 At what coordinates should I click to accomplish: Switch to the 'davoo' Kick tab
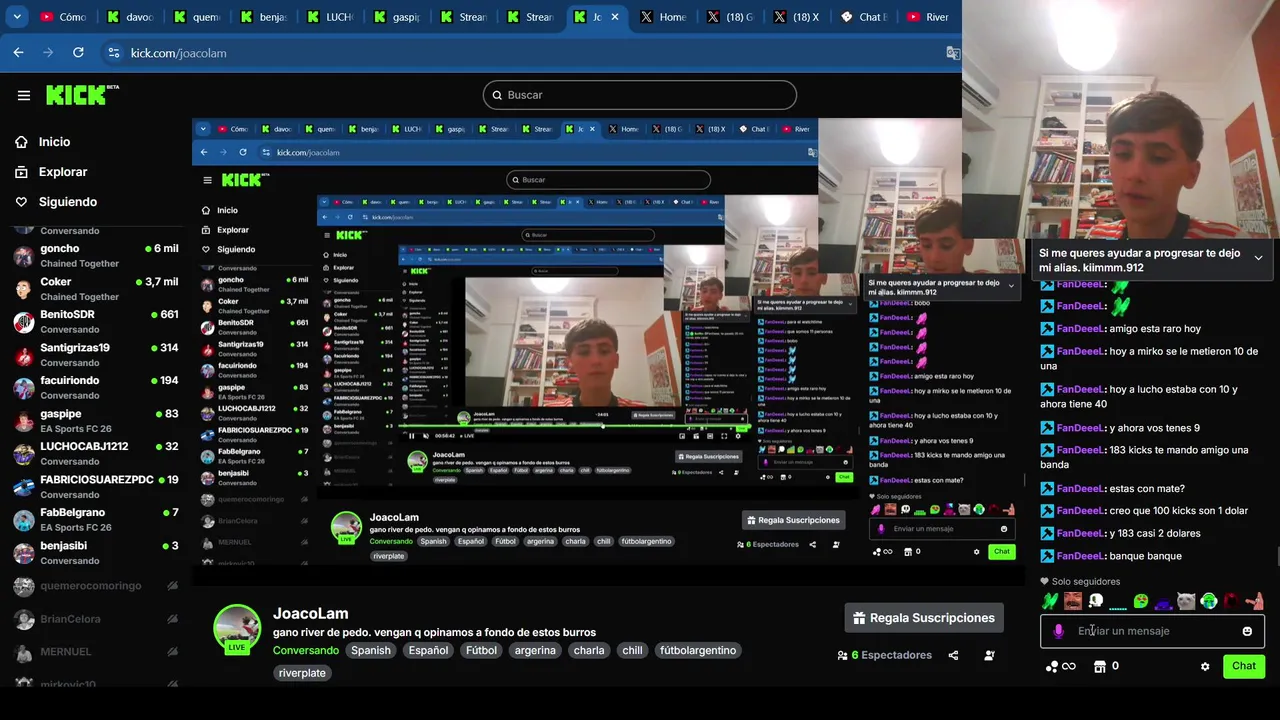[x=130, y=17]
